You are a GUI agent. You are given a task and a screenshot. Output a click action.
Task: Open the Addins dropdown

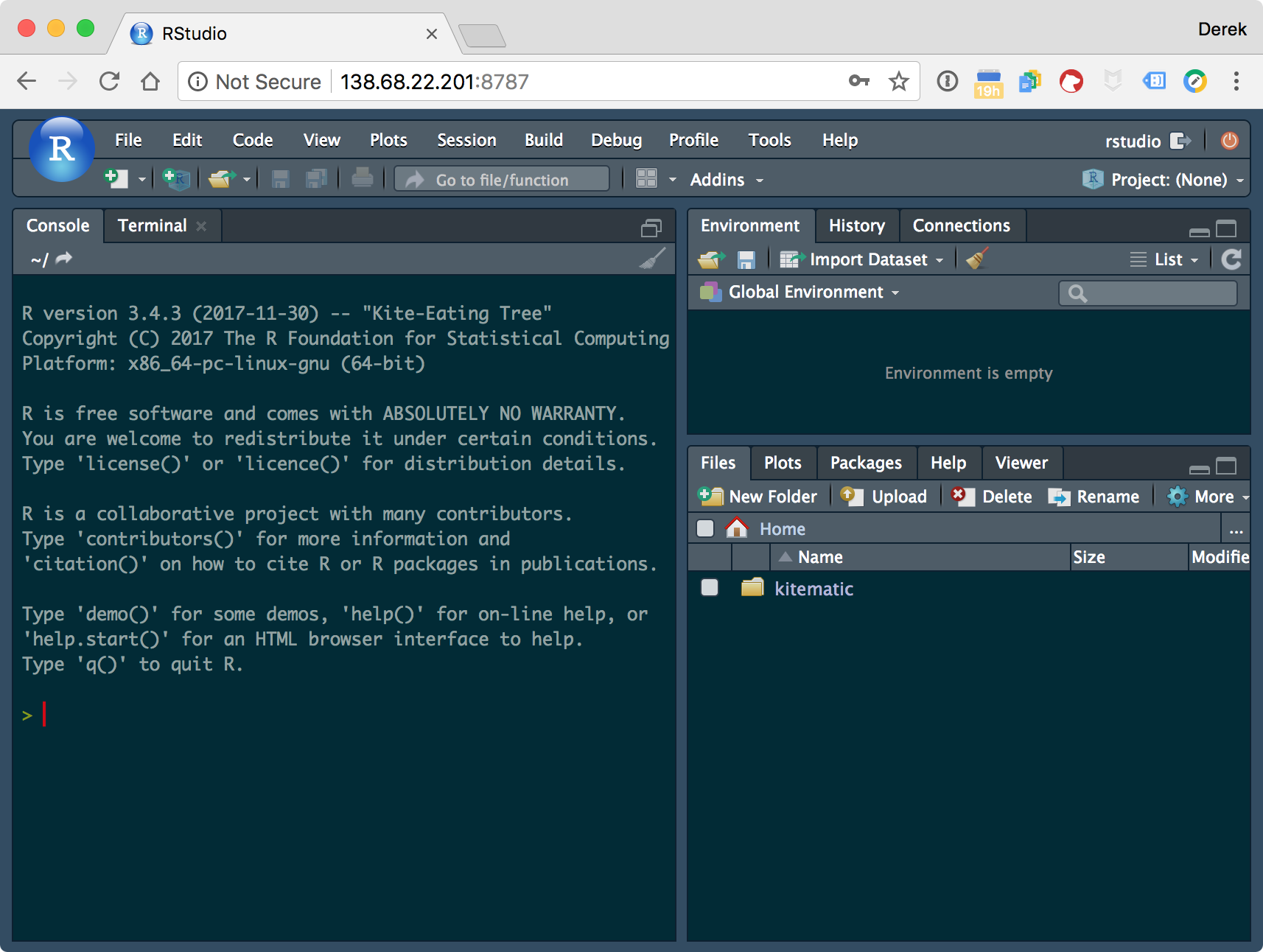(x=727, y=179)
